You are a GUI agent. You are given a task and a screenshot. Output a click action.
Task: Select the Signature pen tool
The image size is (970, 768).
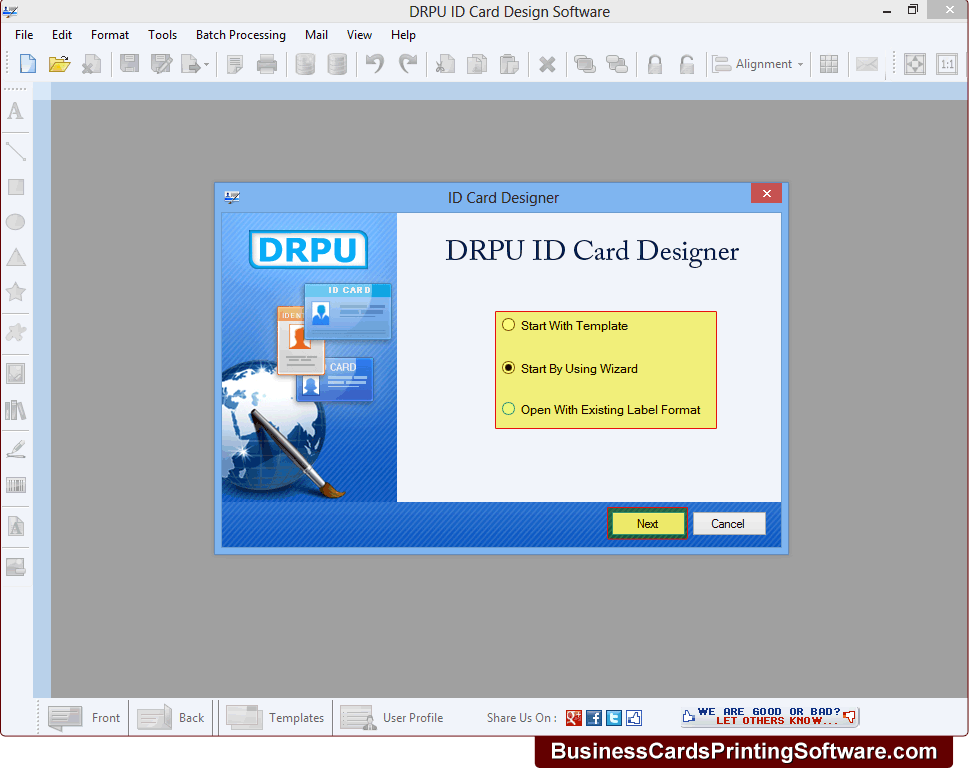click(x=15, y=449)
